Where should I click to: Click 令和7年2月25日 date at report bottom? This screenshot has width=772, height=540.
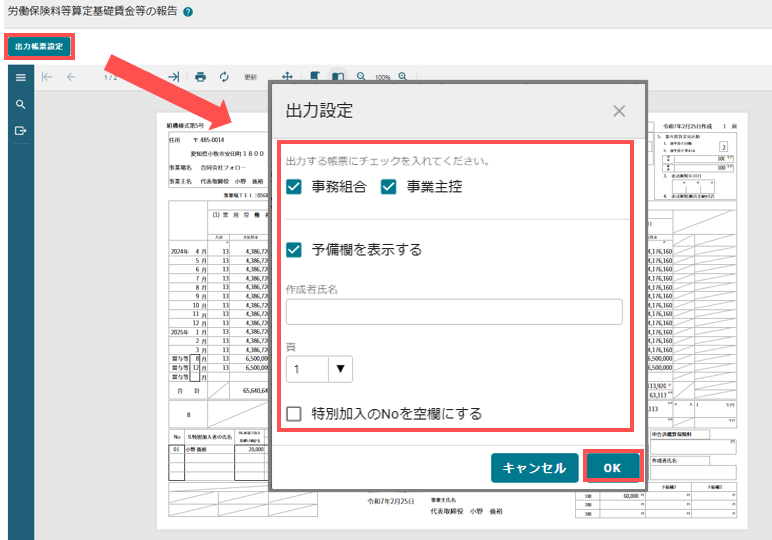pos(390,501)
